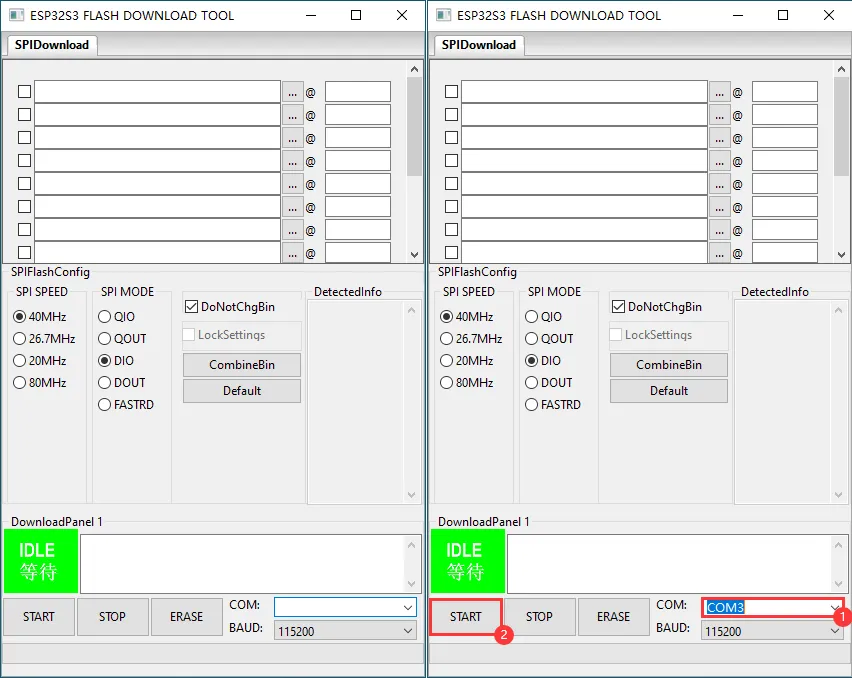This screenshot has width=852, height=678.
Task: Select FASTRD SPI mode in the left window
Action: click(x=104, y=404)
